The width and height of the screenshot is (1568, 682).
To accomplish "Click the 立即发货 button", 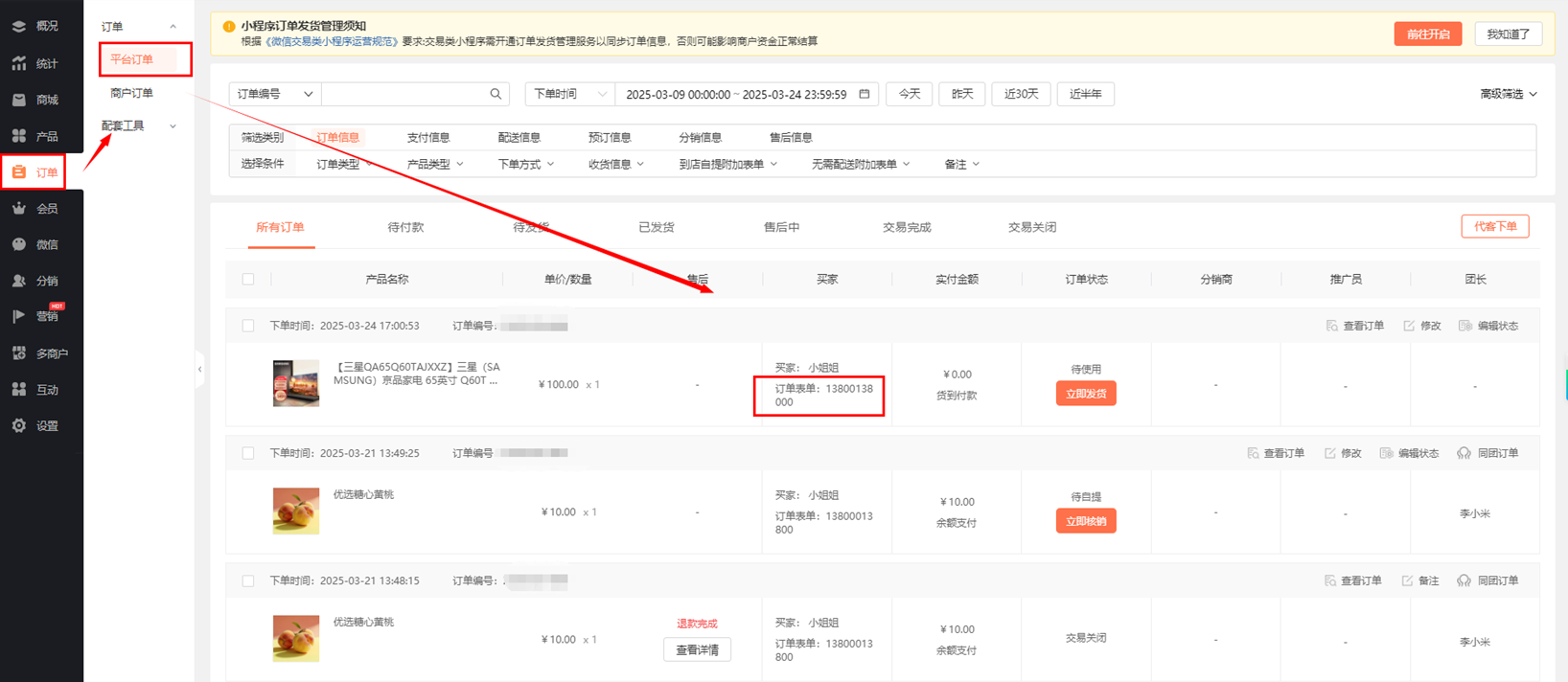I will pos(1085,394).
